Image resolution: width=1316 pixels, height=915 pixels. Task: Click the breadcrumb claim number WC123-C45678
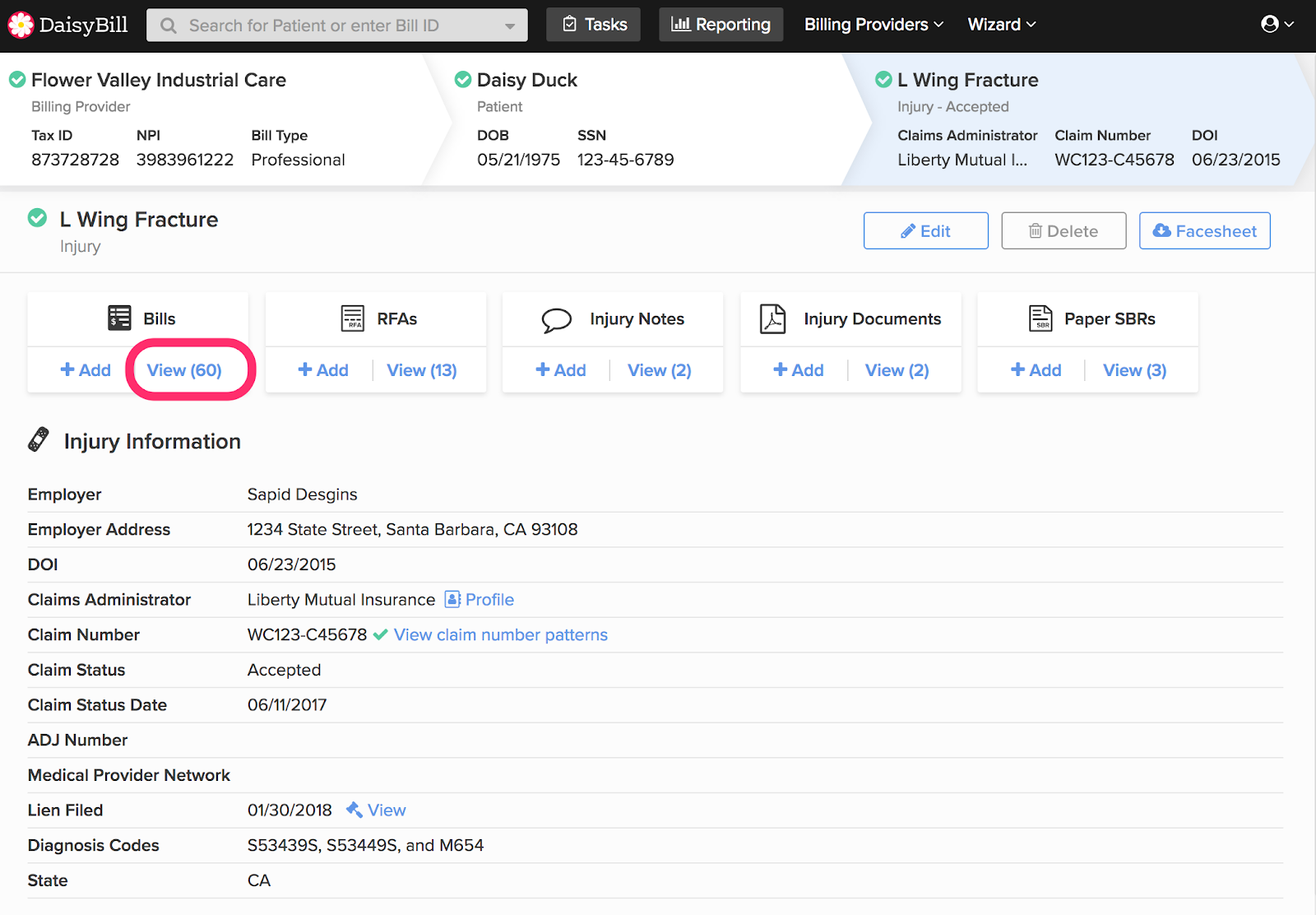click(x=1114, y=160)
